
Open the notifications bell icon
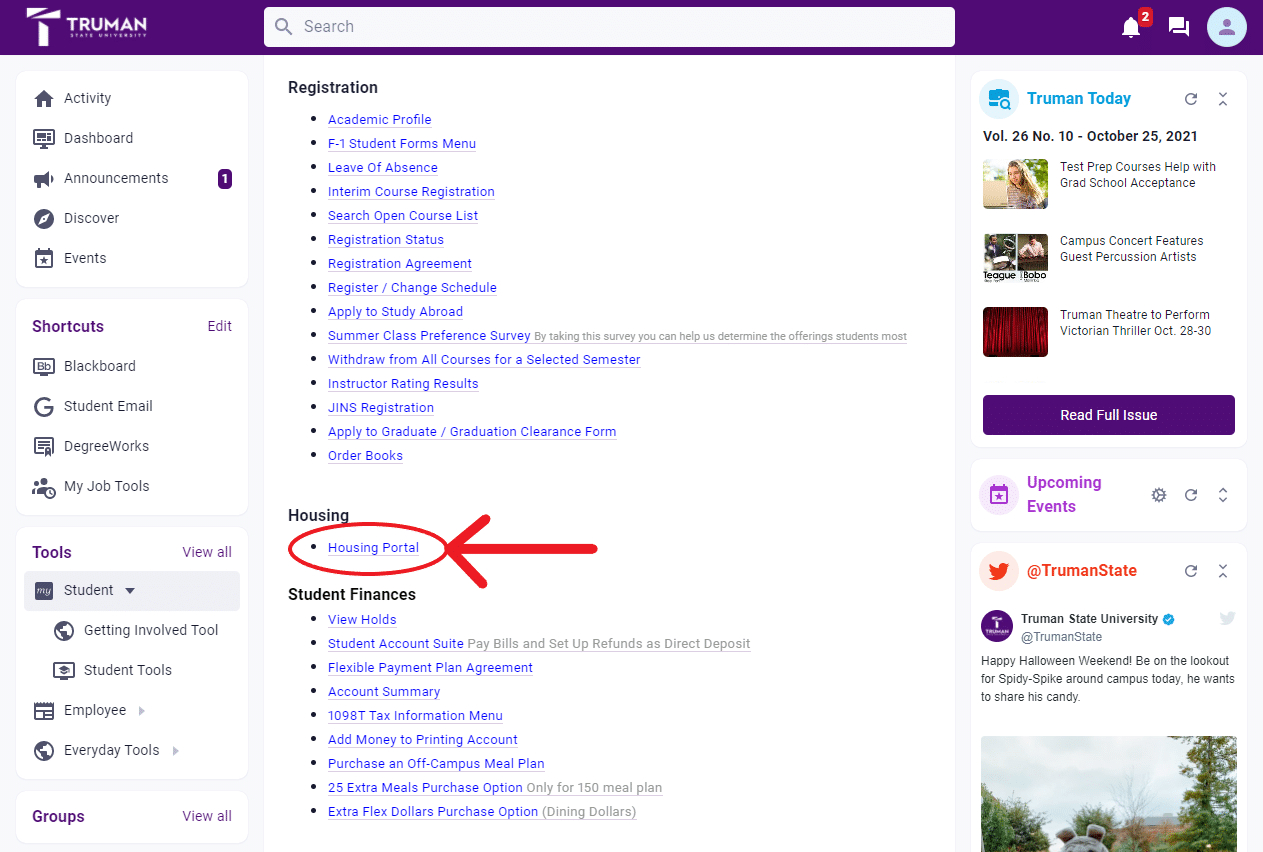click(x=1131, y=27)
